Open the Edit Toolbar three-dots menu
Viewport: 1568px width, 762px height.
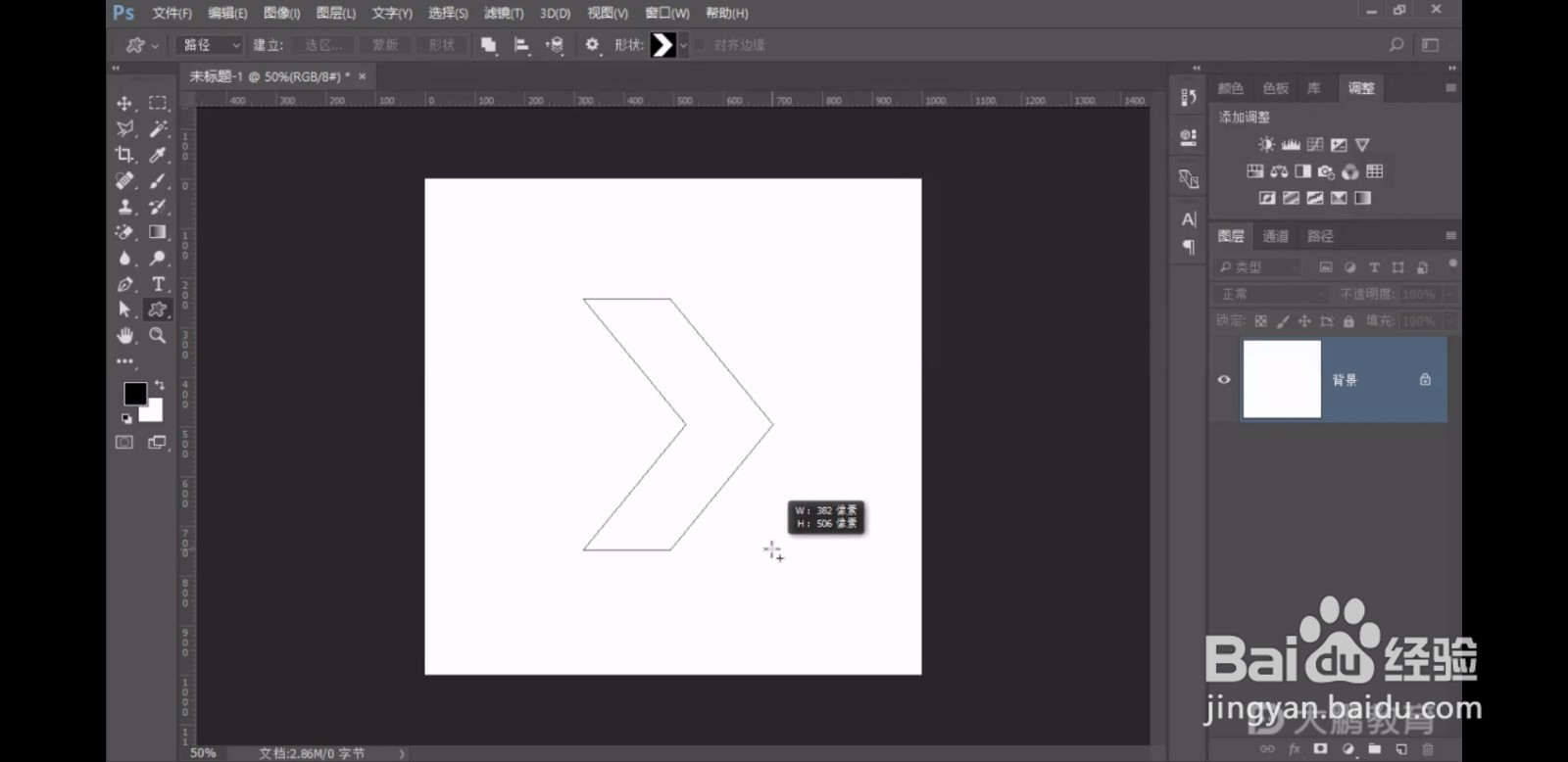[124, 361]
